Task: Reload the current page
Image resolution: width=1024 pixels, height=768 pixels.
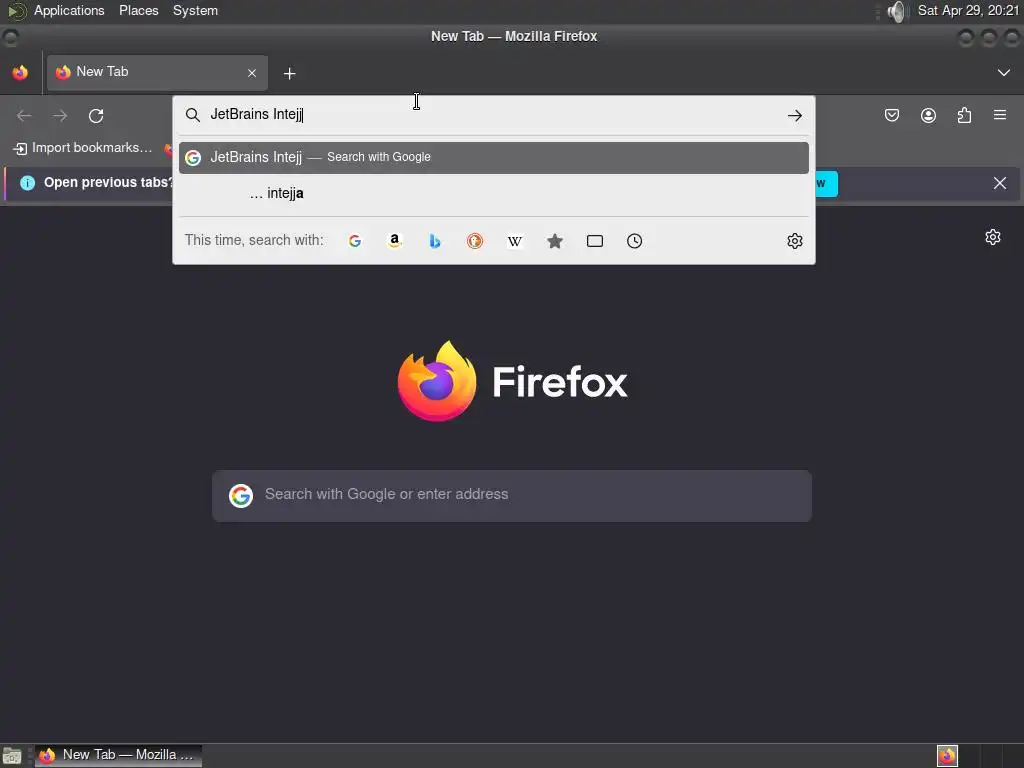Action: [x=96, y=116]
